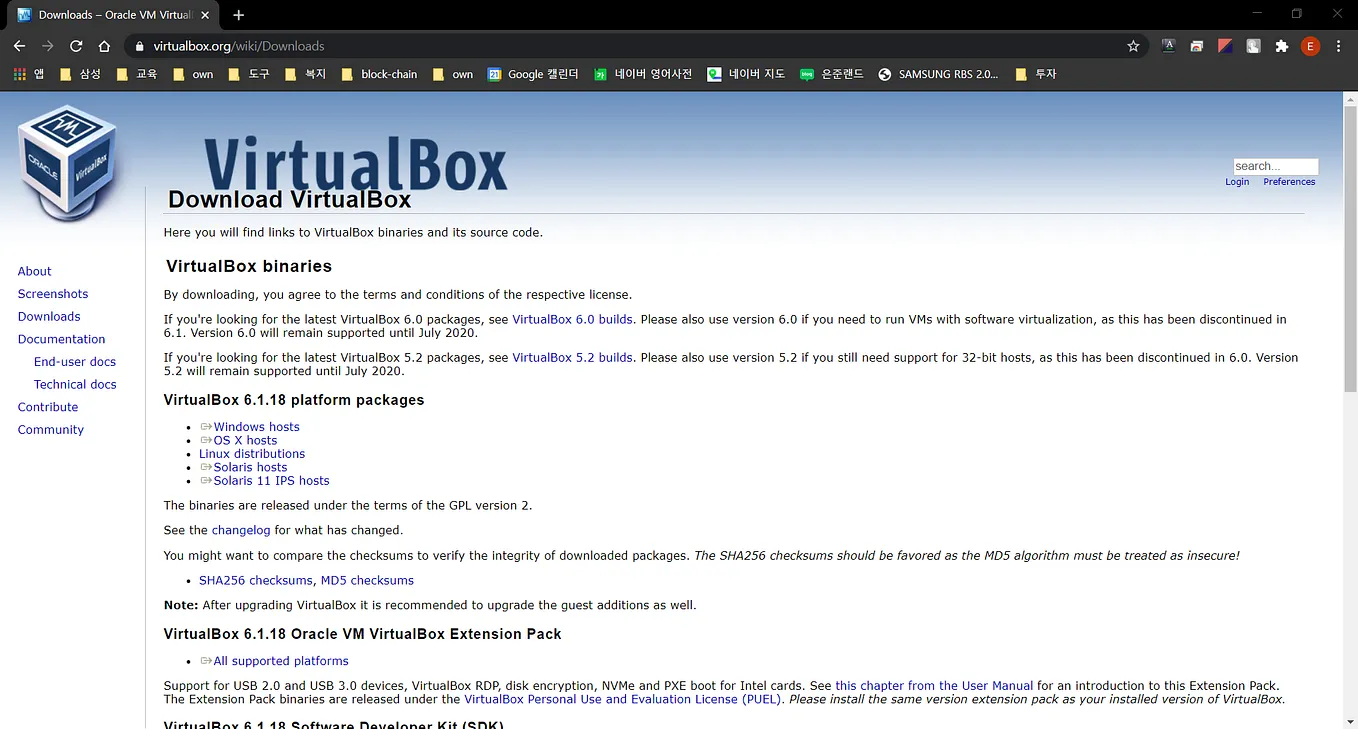
Task: Open the 교육 bookmark folder
Action: (137, 74)
